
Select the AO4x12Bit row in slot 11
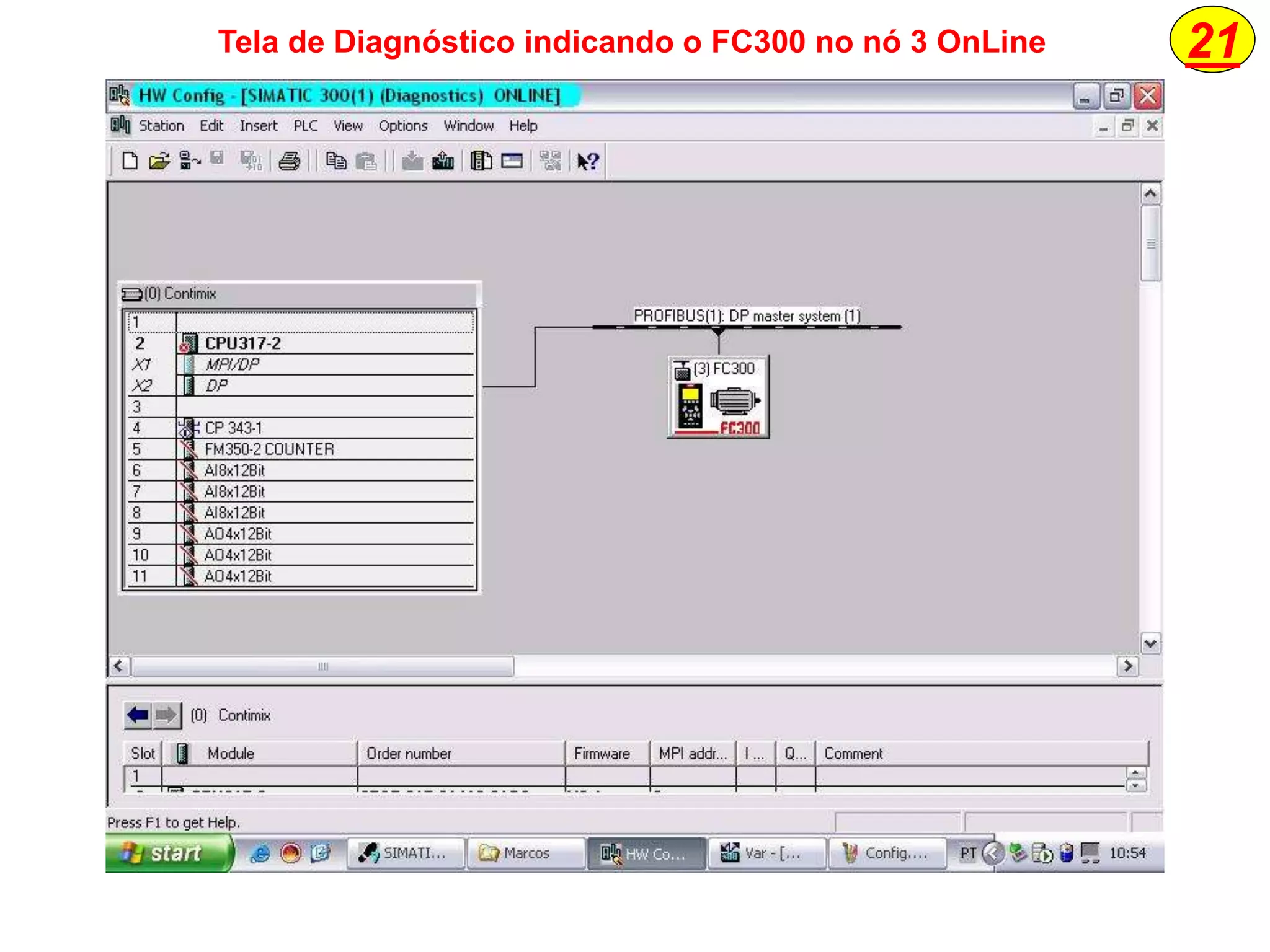[x=300, y=576]
